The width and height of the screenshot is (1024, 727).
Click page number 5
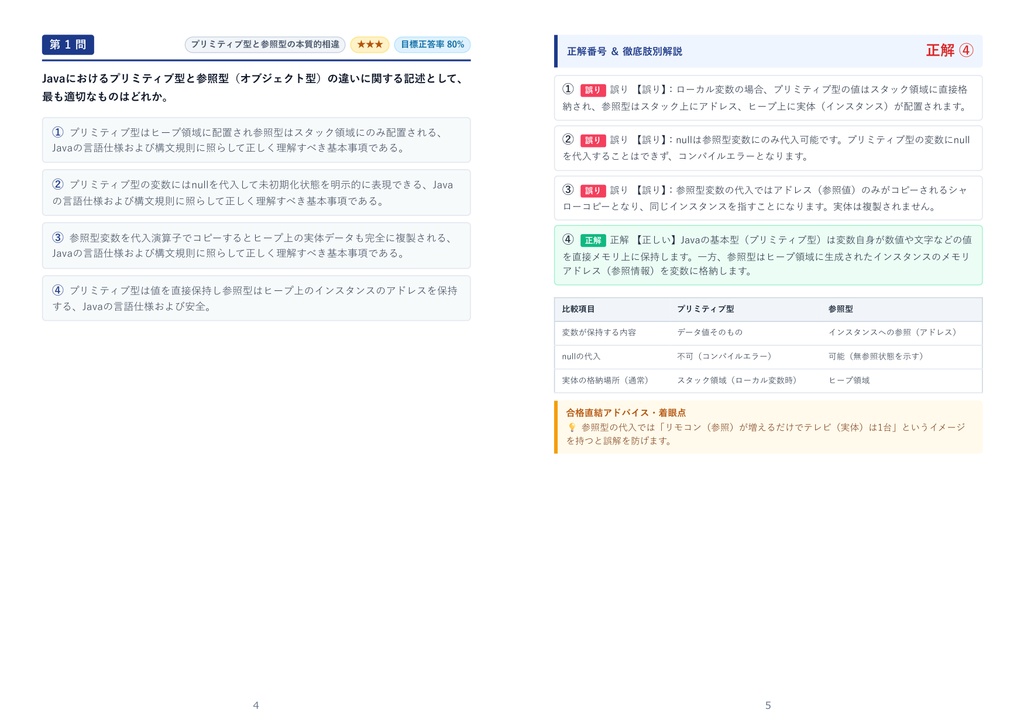[768, 705]
